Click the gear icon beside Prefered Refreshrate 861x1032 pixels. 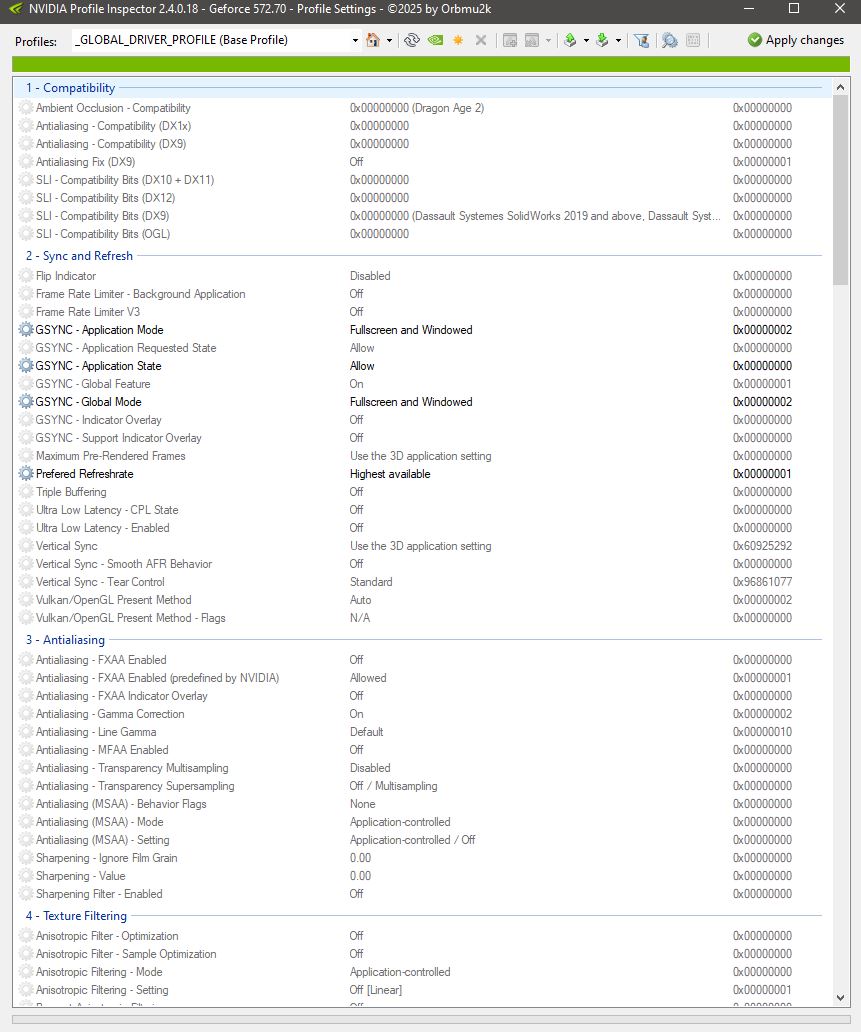(26, 474)
